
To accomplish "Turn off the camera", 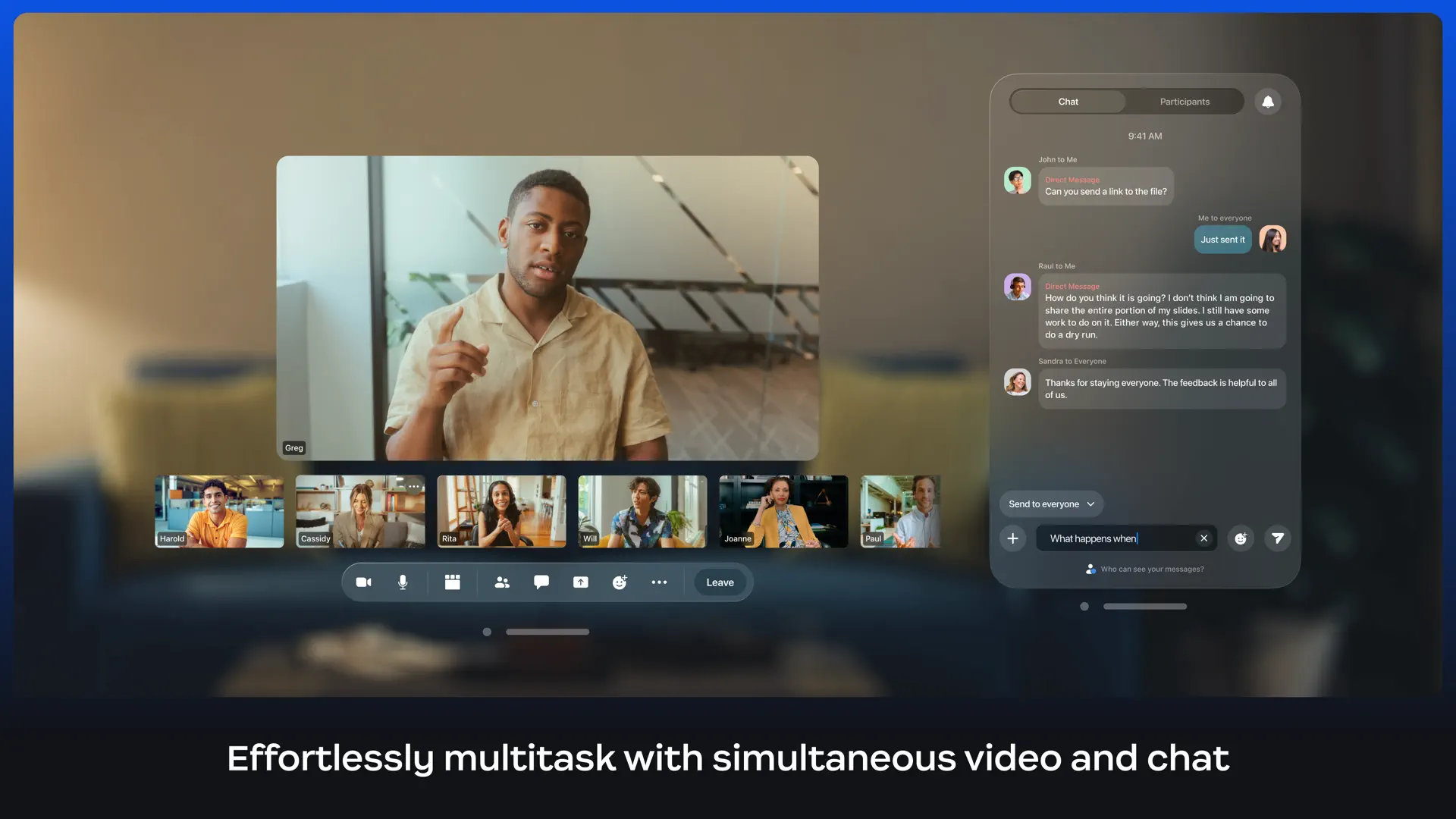I will click(363, 582).
